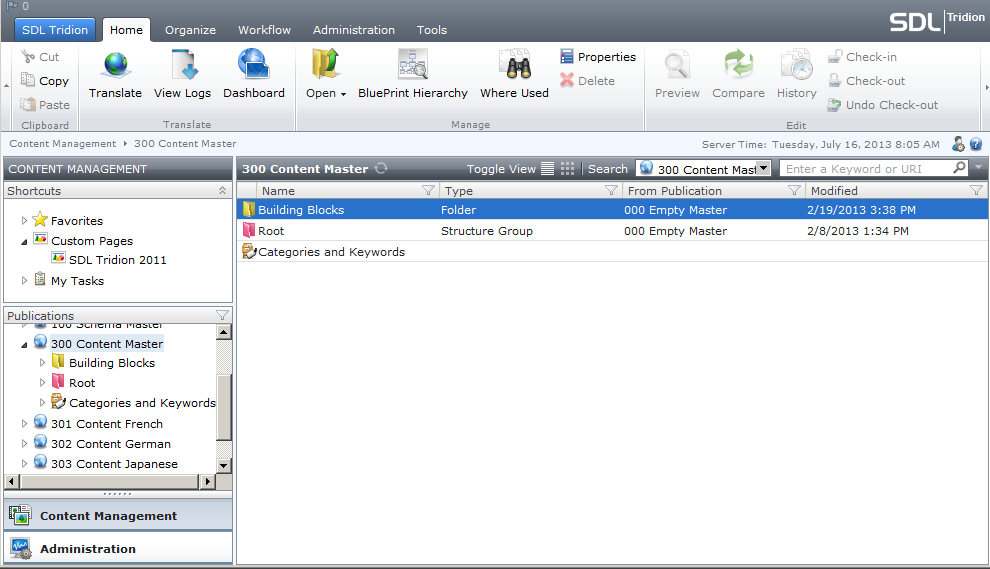The image size is (990, 569).
Task: Open Properties from the ribbon
Action: tap(597, 57)
